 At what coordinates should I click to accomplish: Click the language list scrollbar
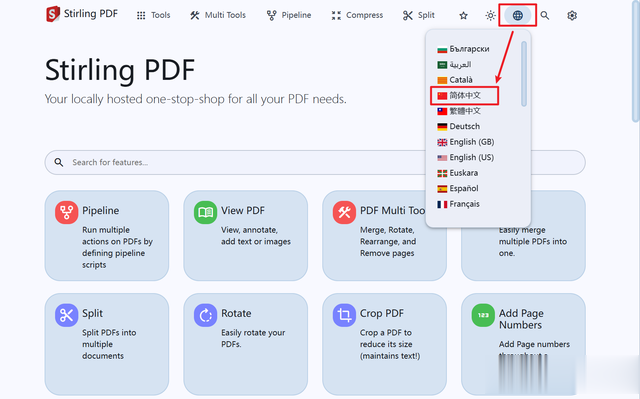[x=524, y=73]
